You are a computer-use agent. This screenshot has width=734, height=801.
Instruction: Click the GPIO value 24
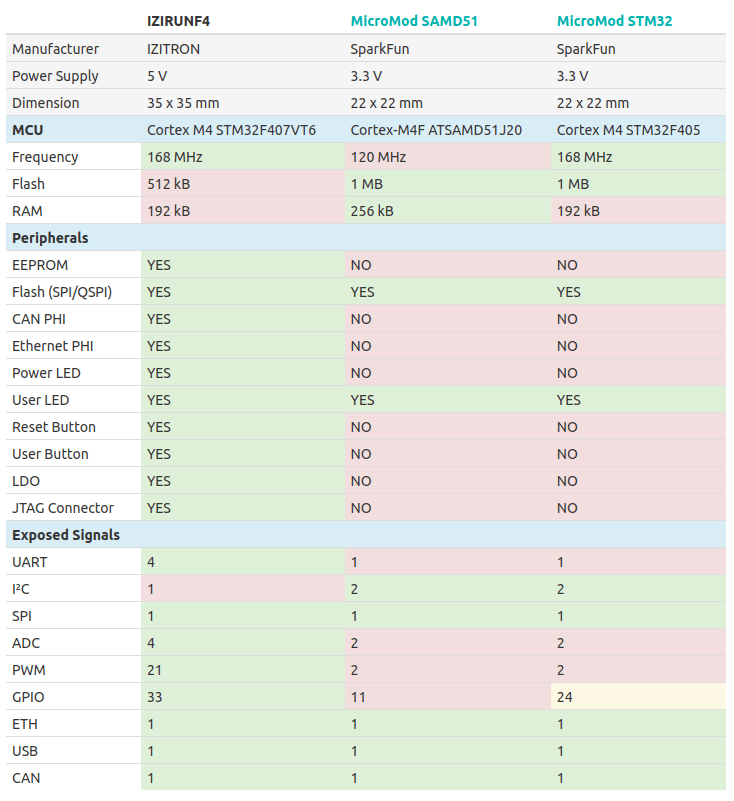564,697
